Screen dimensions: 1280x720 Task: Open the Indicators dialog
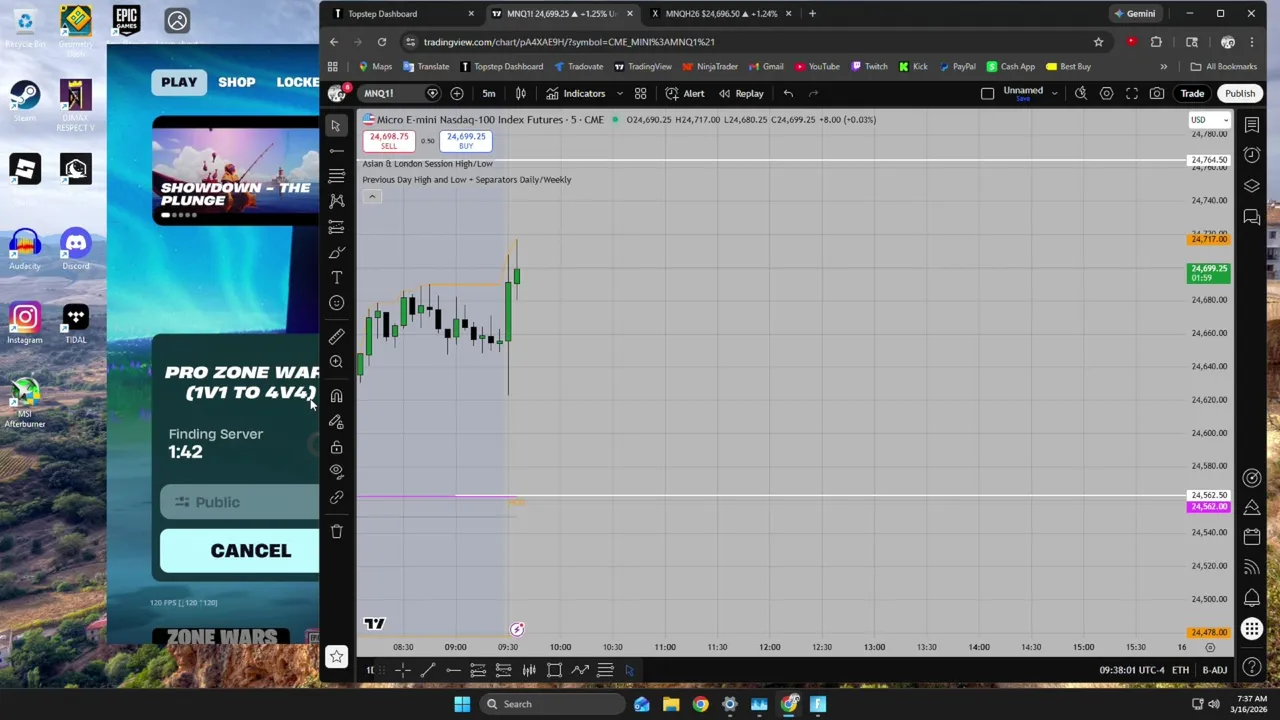(575, 93)
